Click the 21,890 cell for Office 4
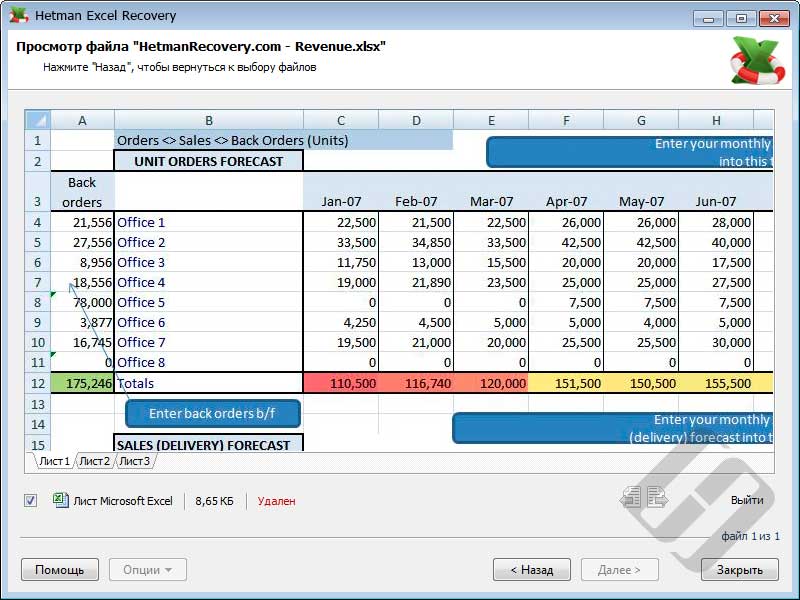Viewport: 800px width, 600px height. tap(416, 282)
